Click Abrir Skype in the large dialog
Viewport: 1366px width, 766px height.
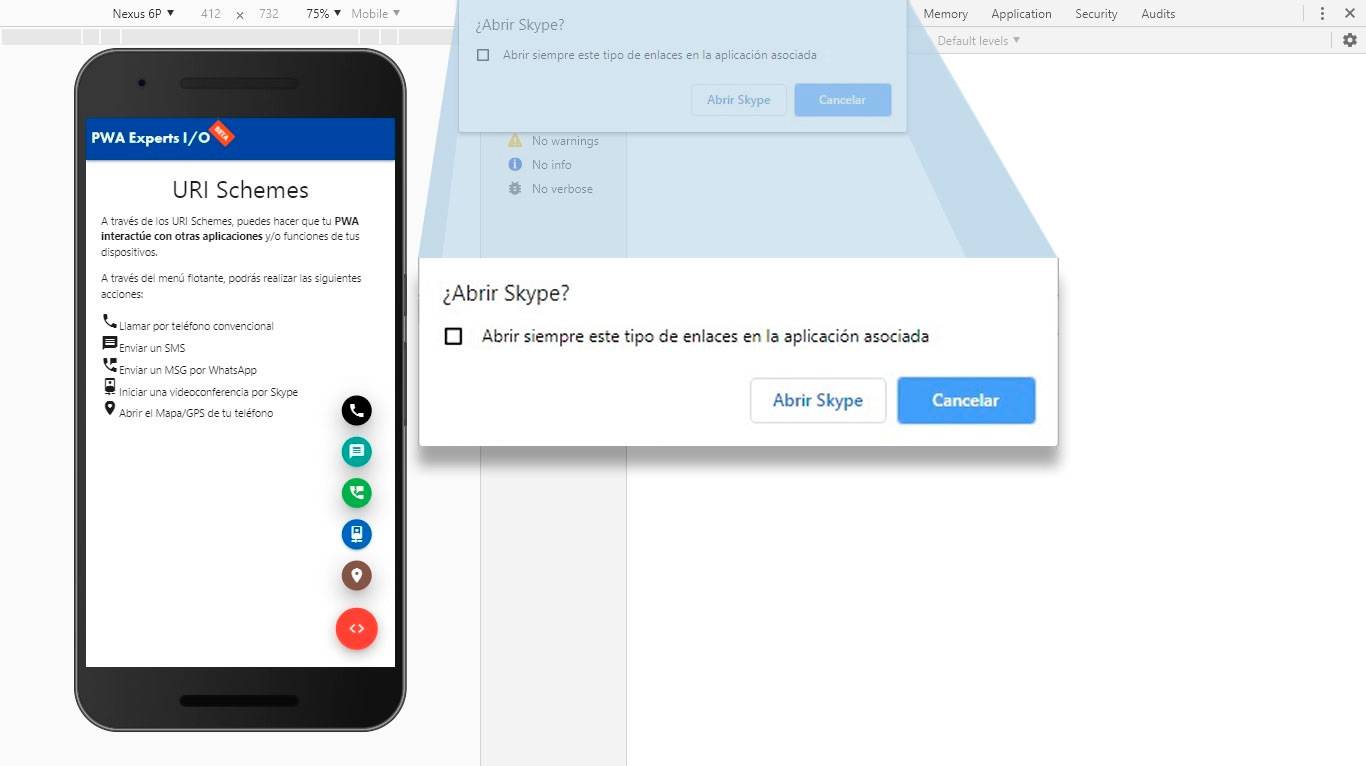click(x=818, y=400)
